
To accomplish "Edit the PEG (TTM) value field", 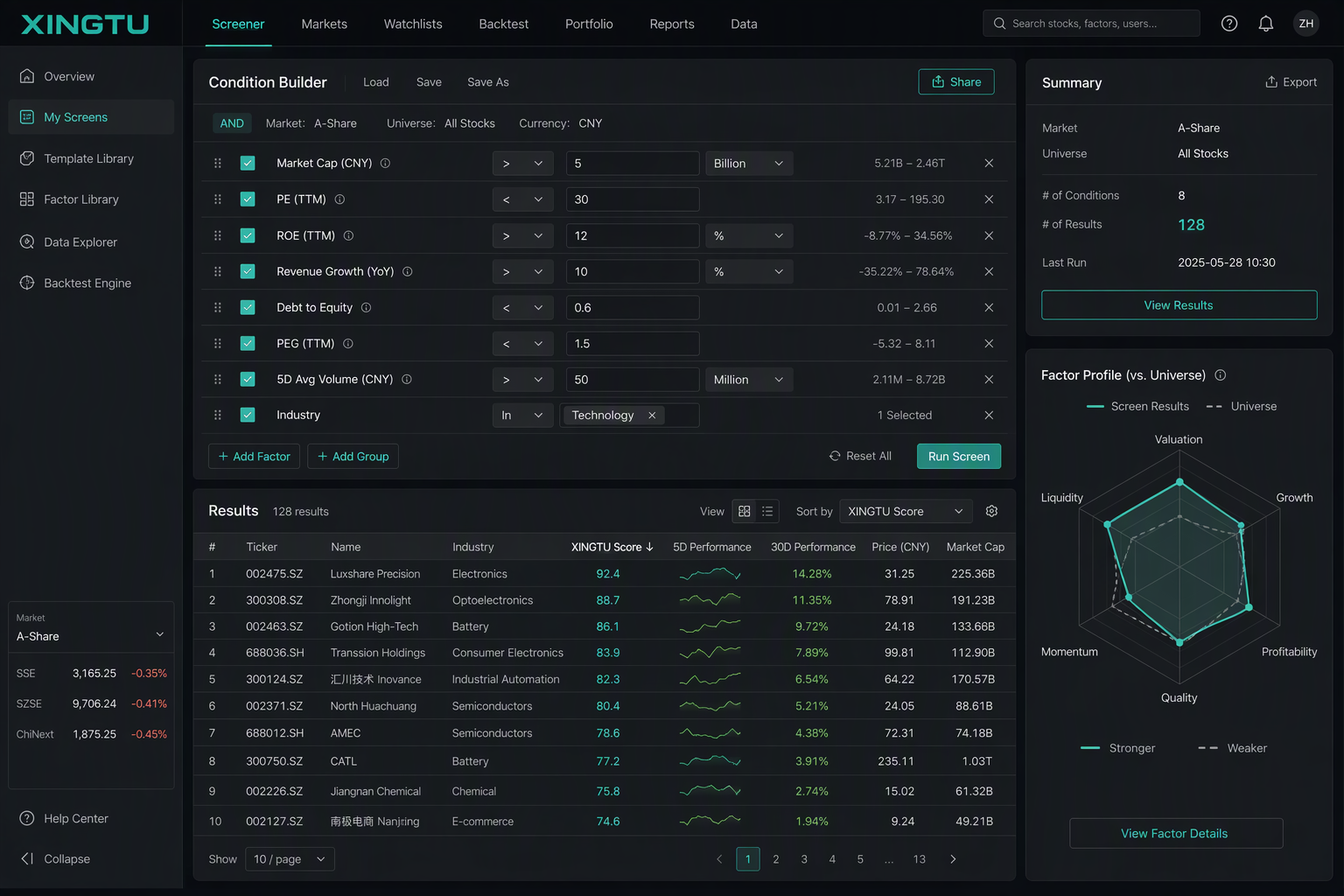I will (633, 344).
